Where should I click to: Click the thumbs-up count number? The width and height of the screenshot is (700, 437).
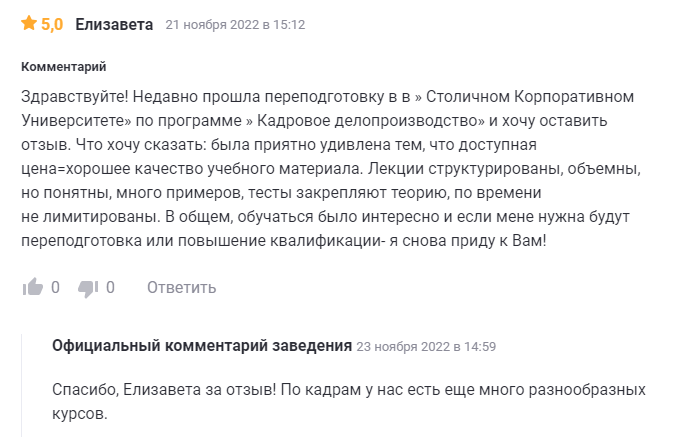click(x=55, y=287)
